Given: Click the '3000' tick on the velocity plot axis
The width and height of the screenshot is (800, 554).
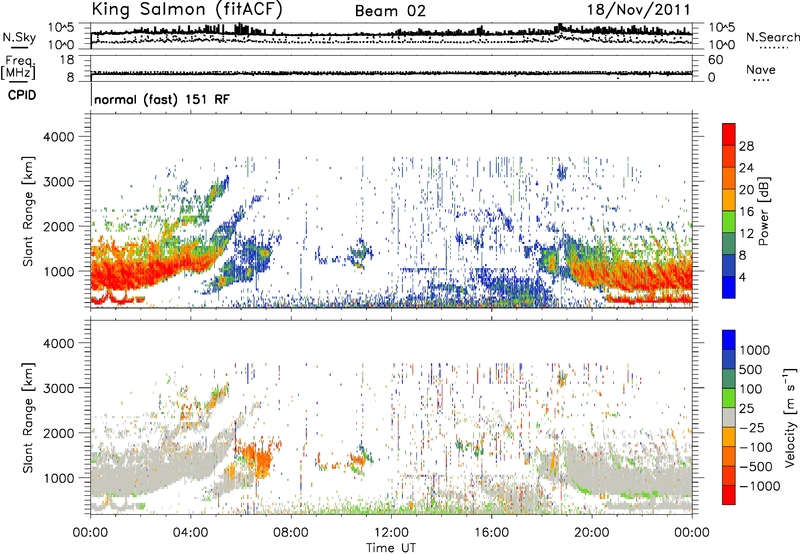Looking at the screenshot, I should tap(58, 388).
